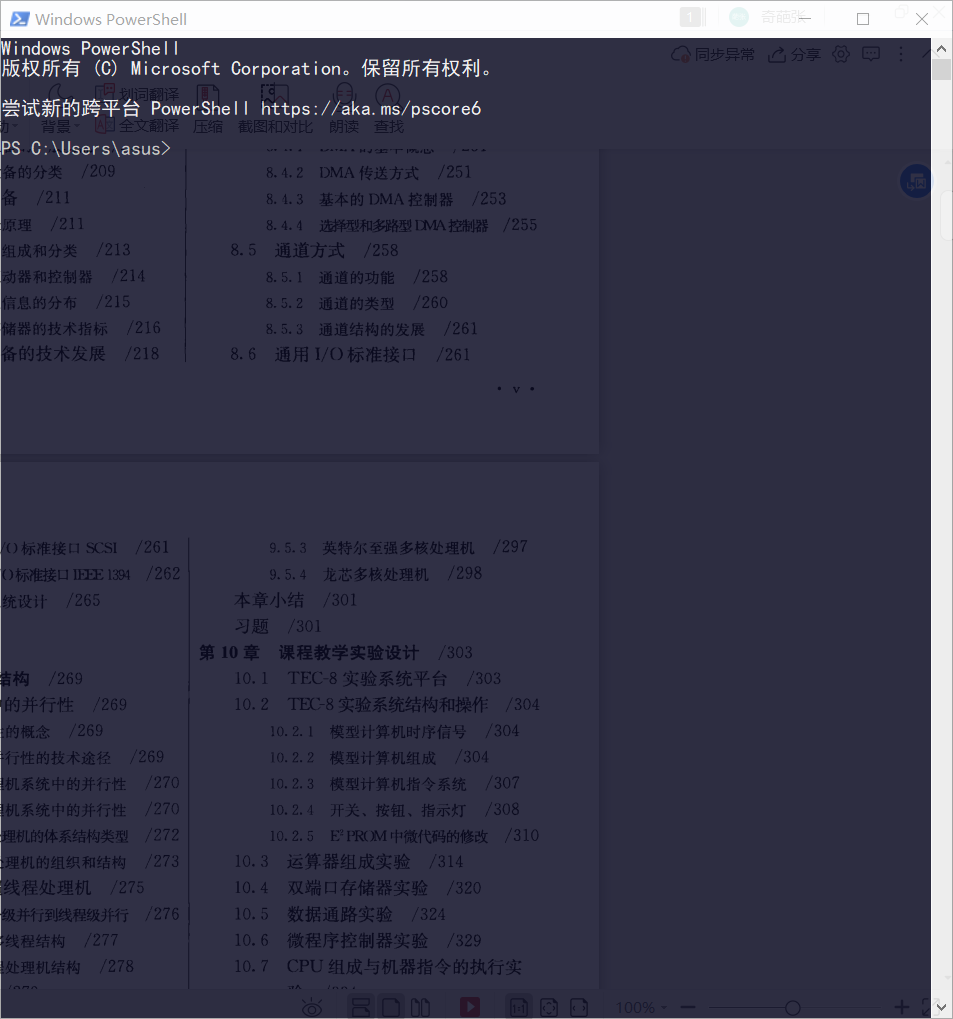953x1019 pixels.
Task: Click fit-width icon in PDF status bar
Action: (x=579, y=1008)
